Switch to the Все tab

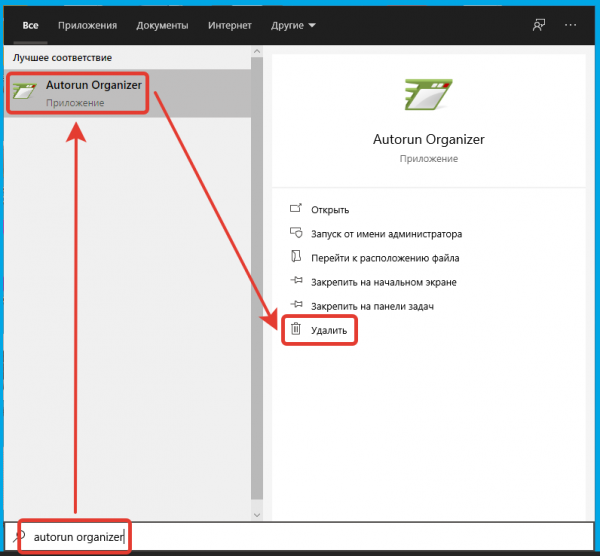(x=30, y=26)
